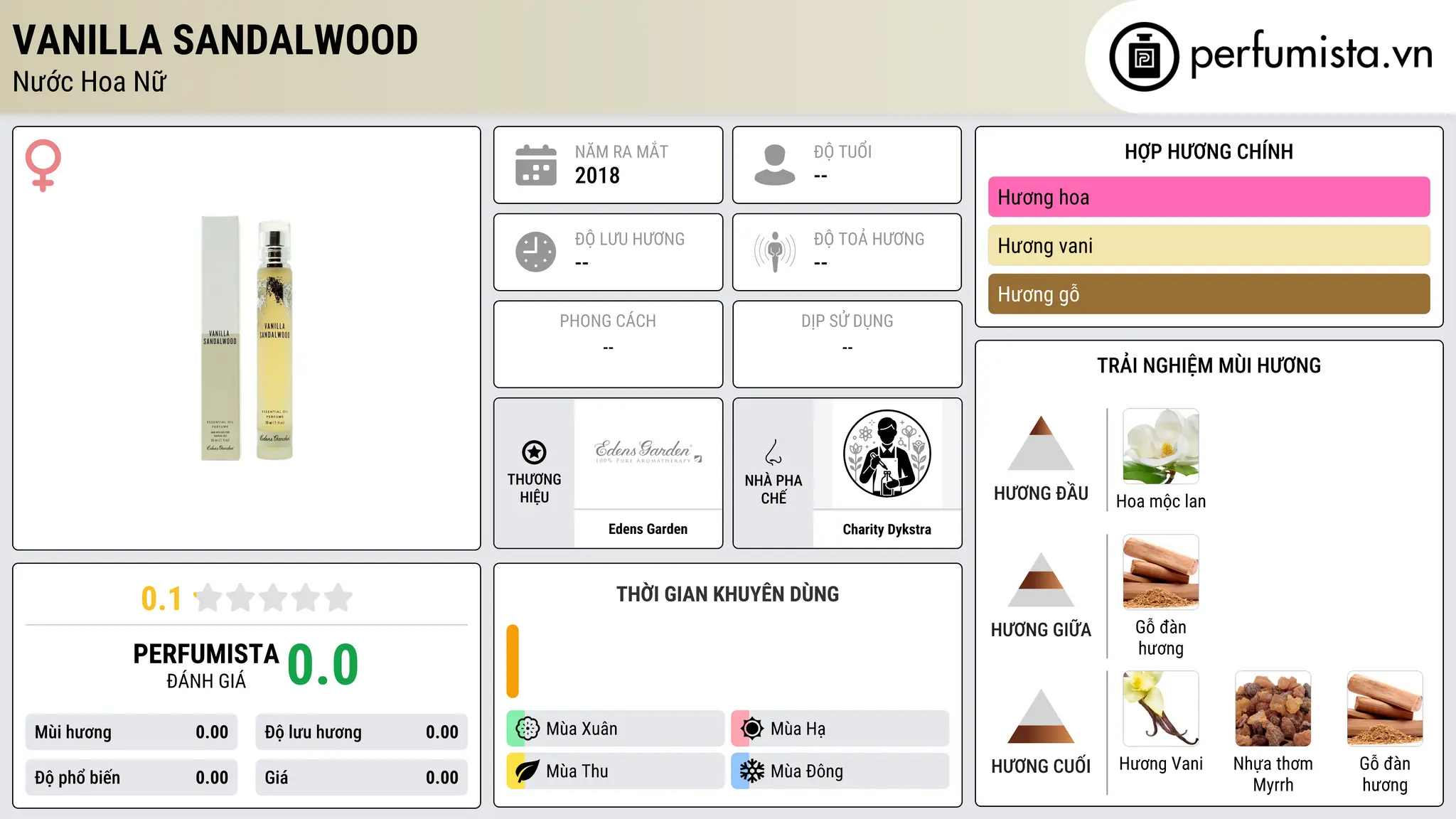The height and width of the screenshot is (819, 1456).
Task: Select the Mùa Xuân season button
Action: pyautogui.click(x=616, y=729)
